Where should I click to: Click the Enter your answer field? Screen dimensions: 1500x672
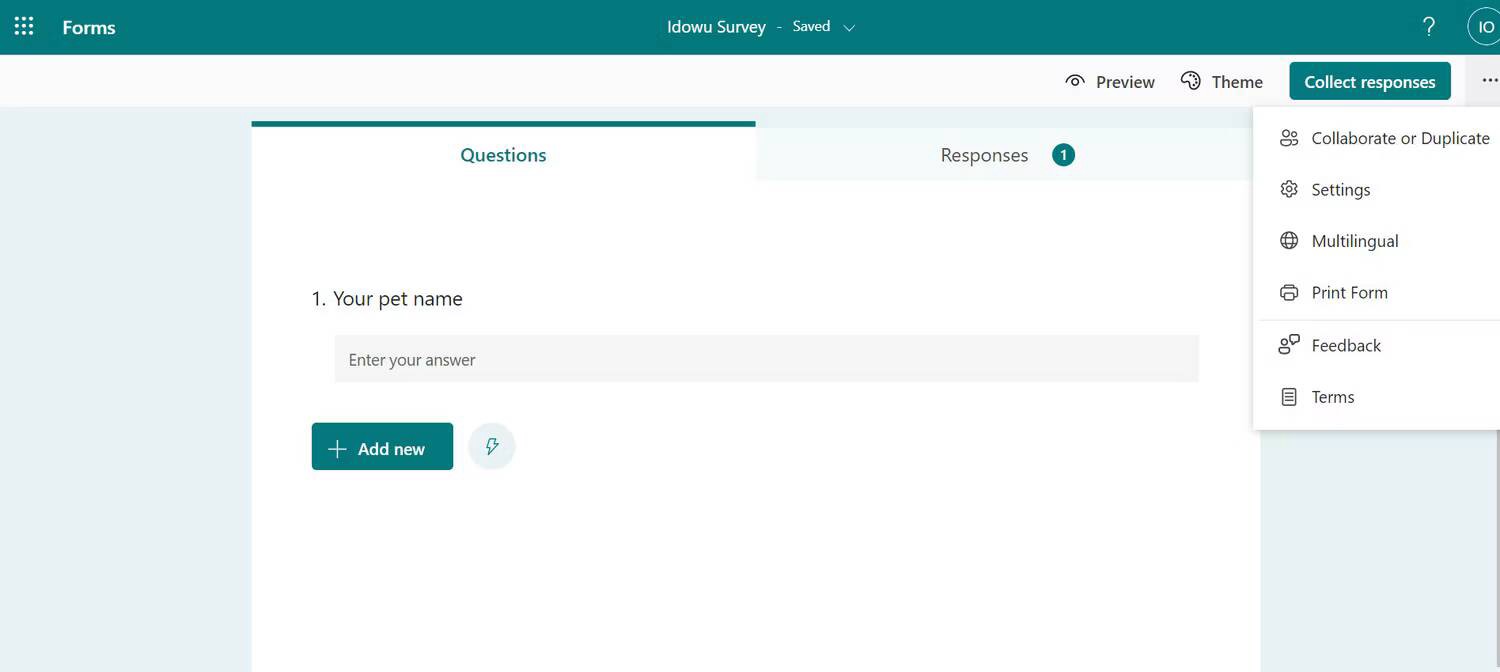tap(766, 360)
